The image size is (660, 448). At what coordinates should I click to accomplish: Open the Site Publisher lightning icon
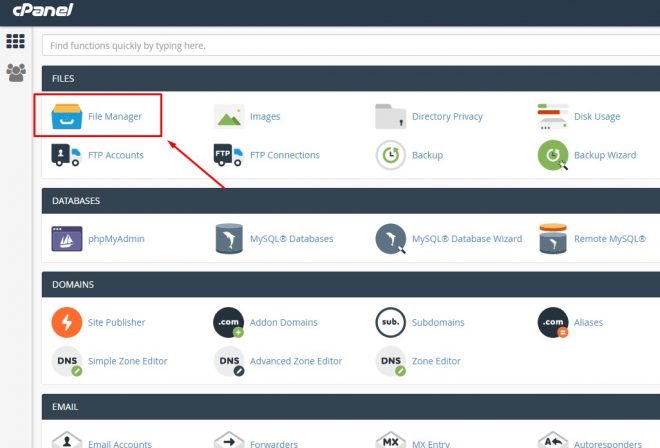tap(67, 323)
